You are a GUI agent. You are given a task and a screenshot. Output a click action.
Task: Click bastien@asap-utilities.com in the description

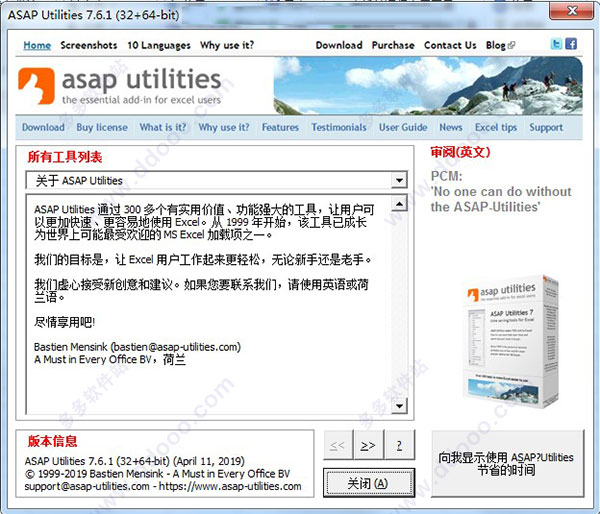pyautogui.click(x=176, y=347)
